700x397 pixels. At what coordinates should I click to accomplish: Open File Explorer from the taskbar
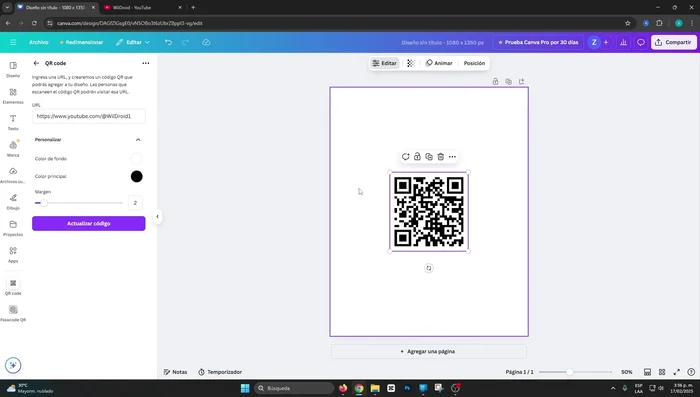pyautogui.click(x=375, y=388)
